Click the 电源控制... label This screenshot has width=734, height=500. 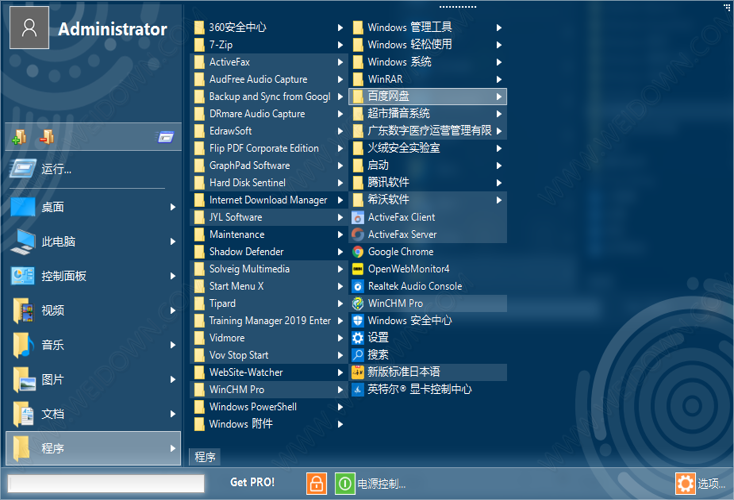click(382, 484)
